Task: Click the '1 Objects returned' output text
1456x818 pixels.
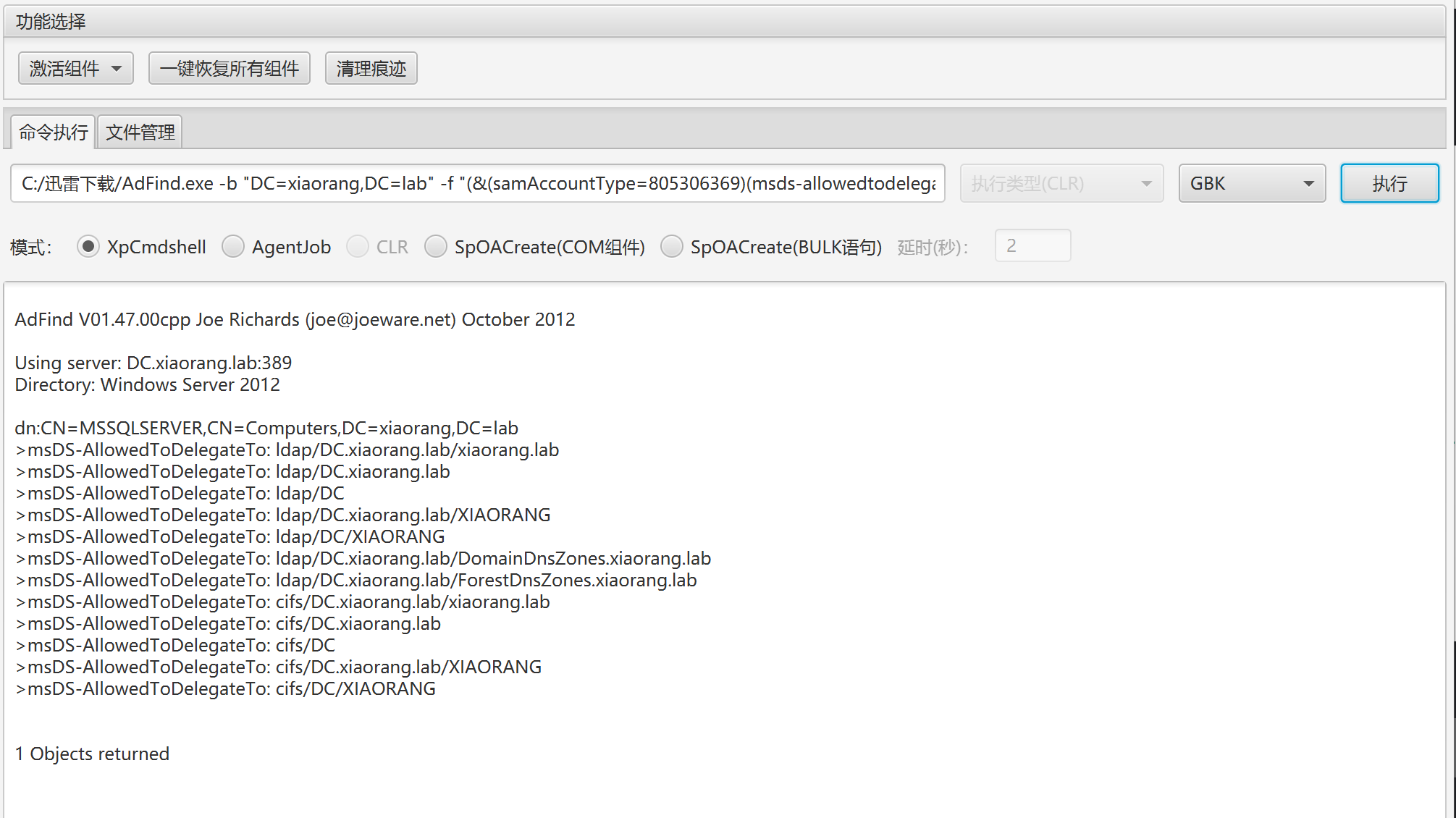Action: [x=92, y=754]
